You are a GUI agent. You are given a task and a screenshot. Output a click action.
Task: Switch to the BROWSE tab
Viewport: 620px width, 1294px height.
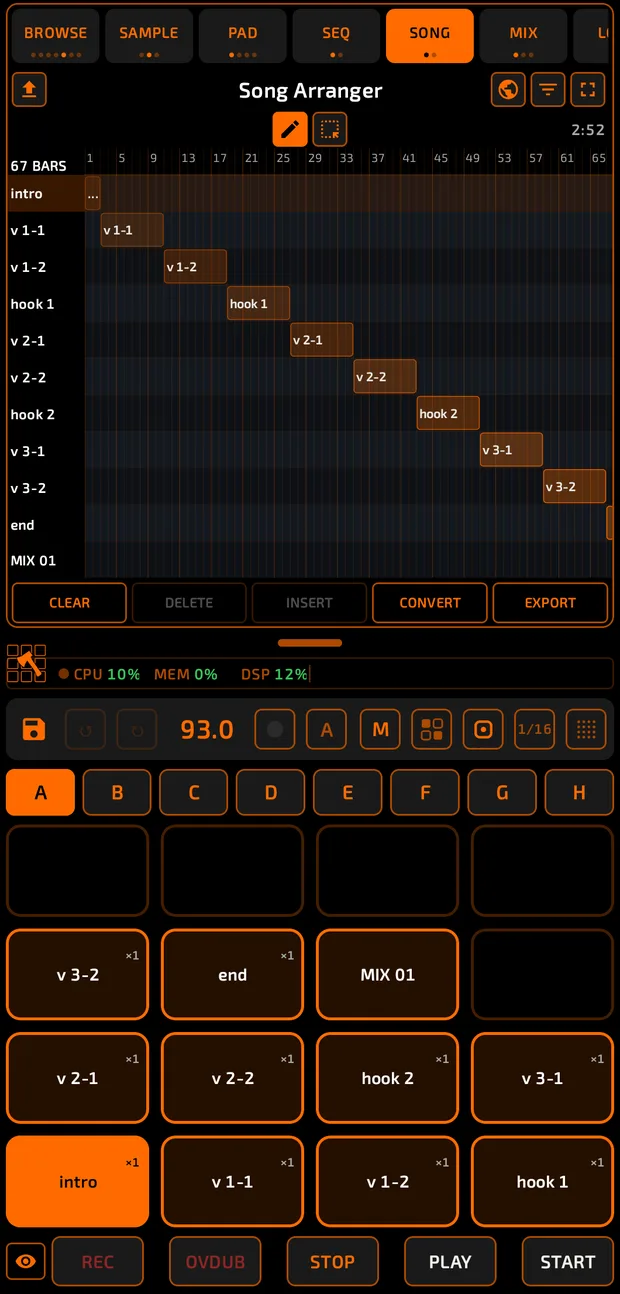point(55,35)
